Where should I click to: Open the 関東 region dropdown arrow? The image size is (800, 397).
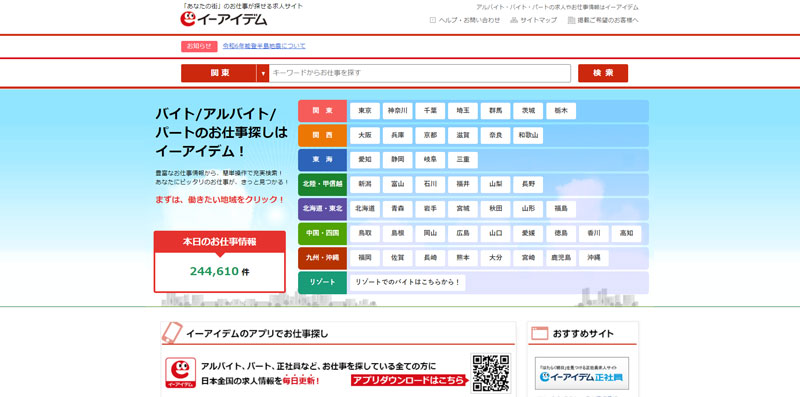[263, 73]
